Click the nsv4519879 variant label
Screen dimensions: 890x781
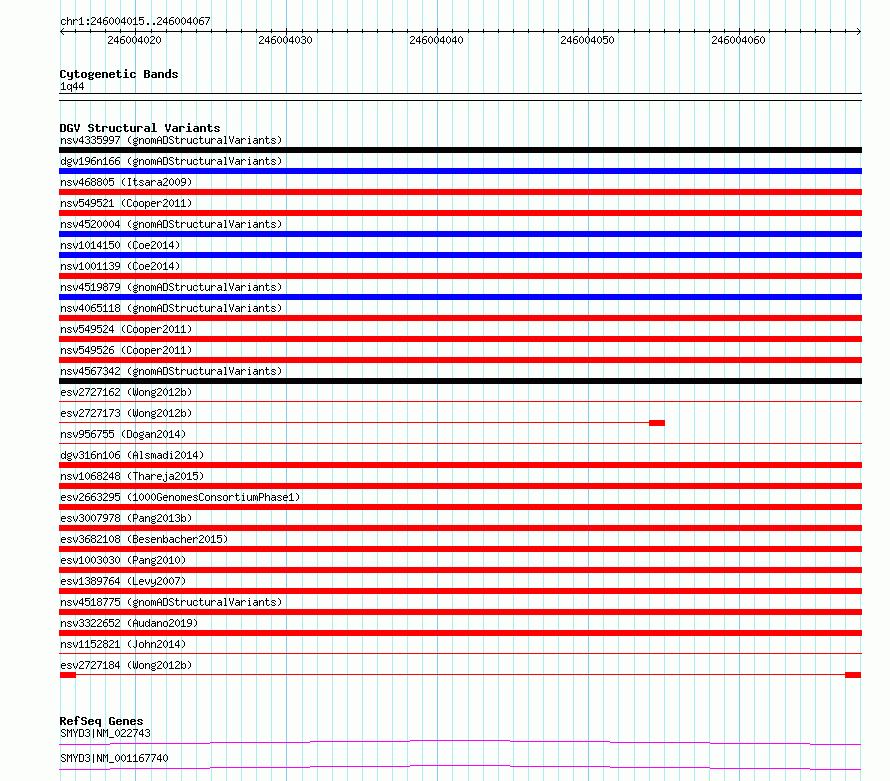click(x=171, y=287)
